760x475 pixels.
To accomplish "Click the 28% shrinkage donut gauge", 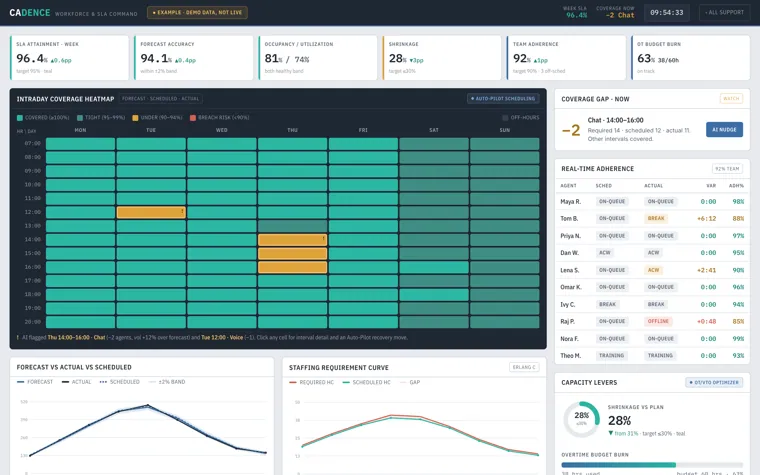I will 581,419.
